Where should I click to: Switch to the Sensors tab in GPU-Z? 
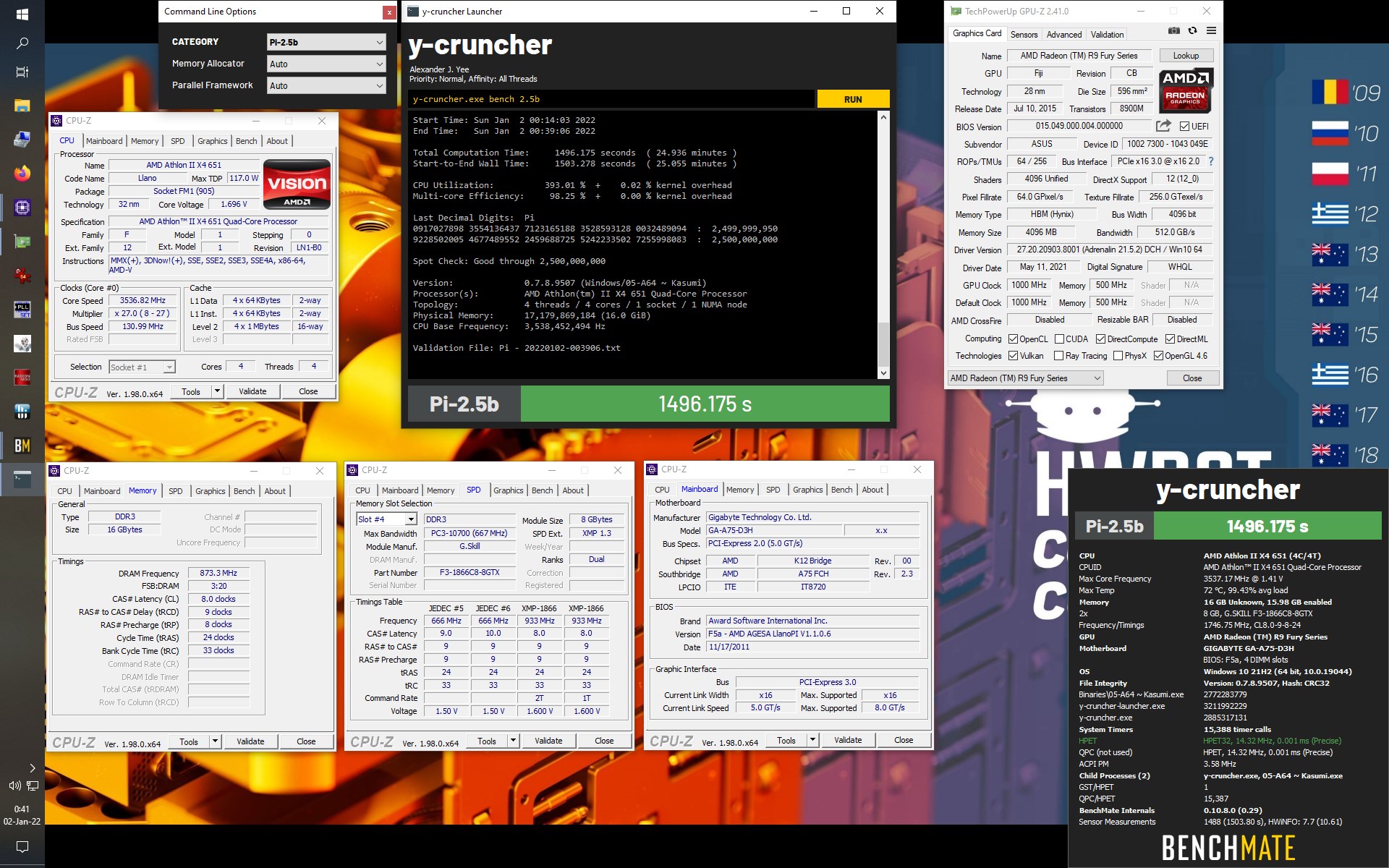(1024, 35)
